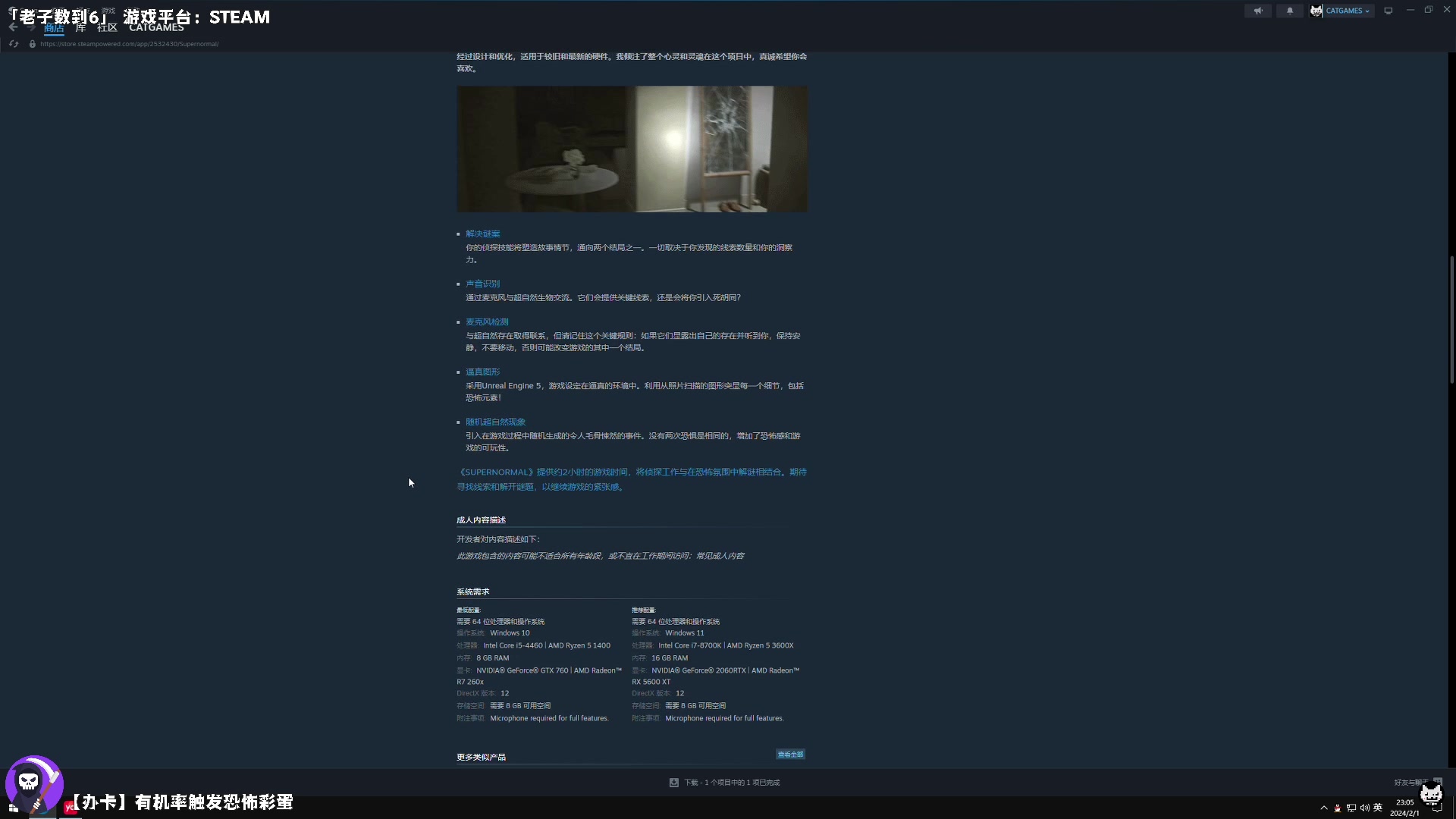Expand the CATGAMES account dropdown
1456x819 pixels.
(1348, 11)
